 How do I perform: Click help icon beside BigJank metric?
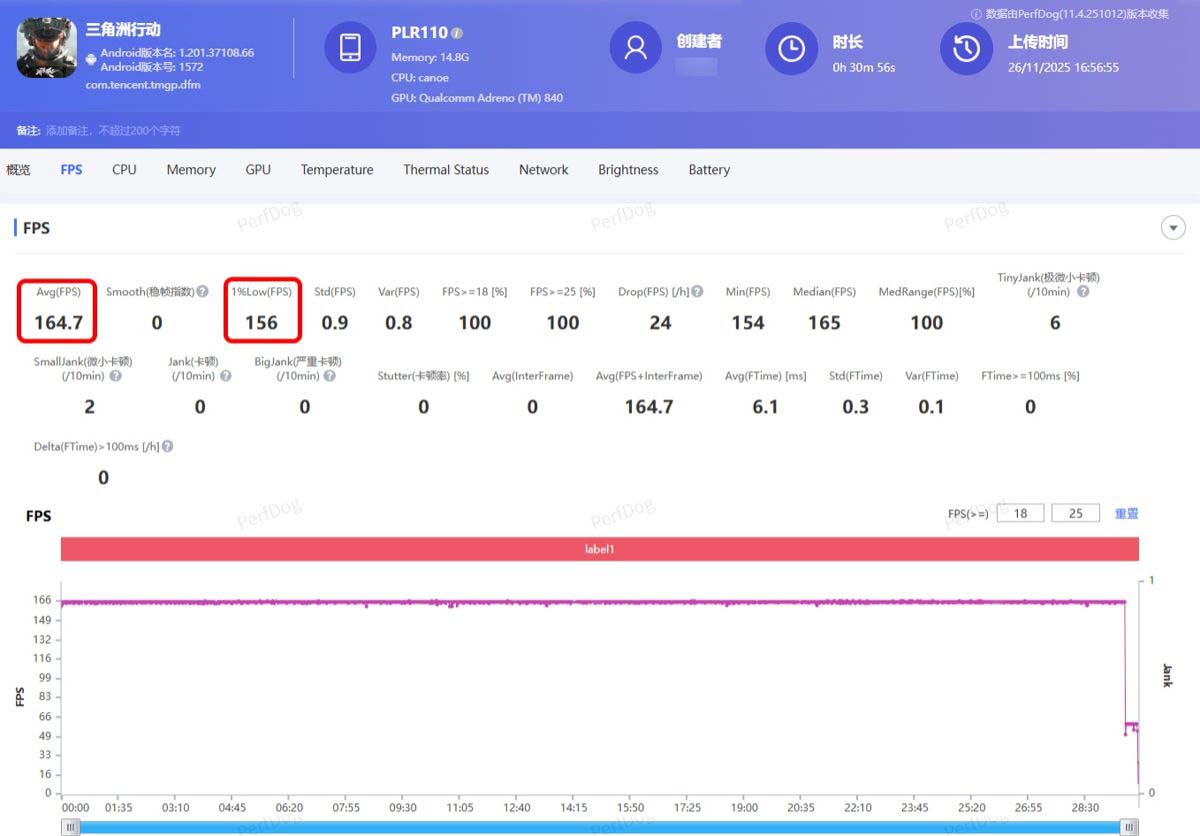point(329,376)
